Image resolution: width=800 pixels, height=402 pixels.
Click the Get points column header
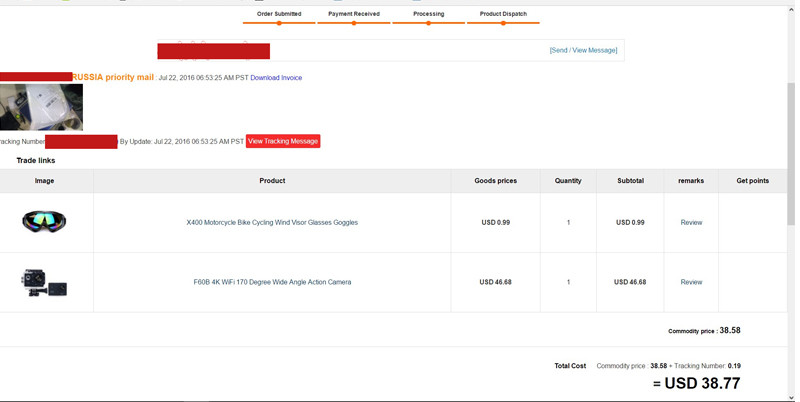point(753,181)
